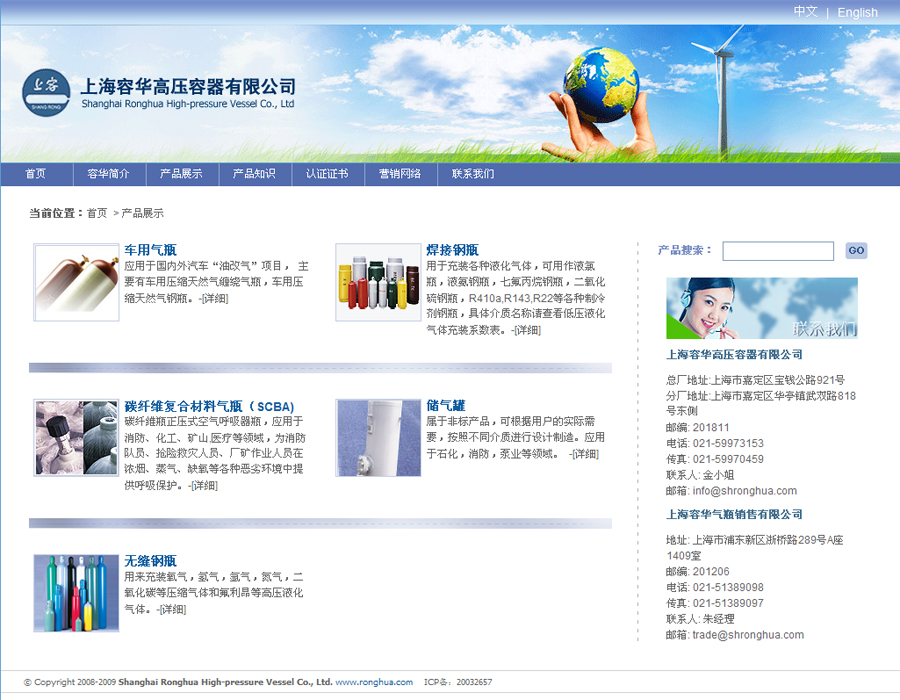View 详细 details for SCBA cylinders
The height and width of the screenshot is (700, 900).
coord(203,485)
